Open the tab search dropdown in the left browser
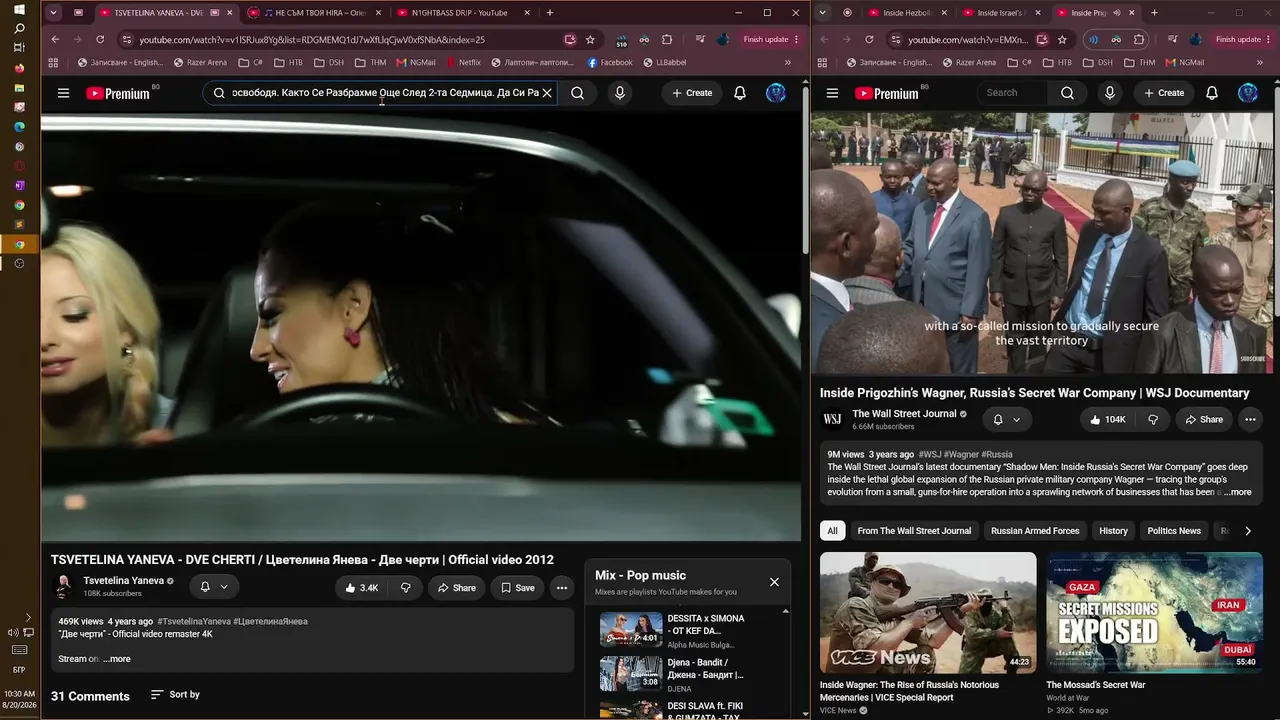The image size is (1280, 720). coord(53,13)
